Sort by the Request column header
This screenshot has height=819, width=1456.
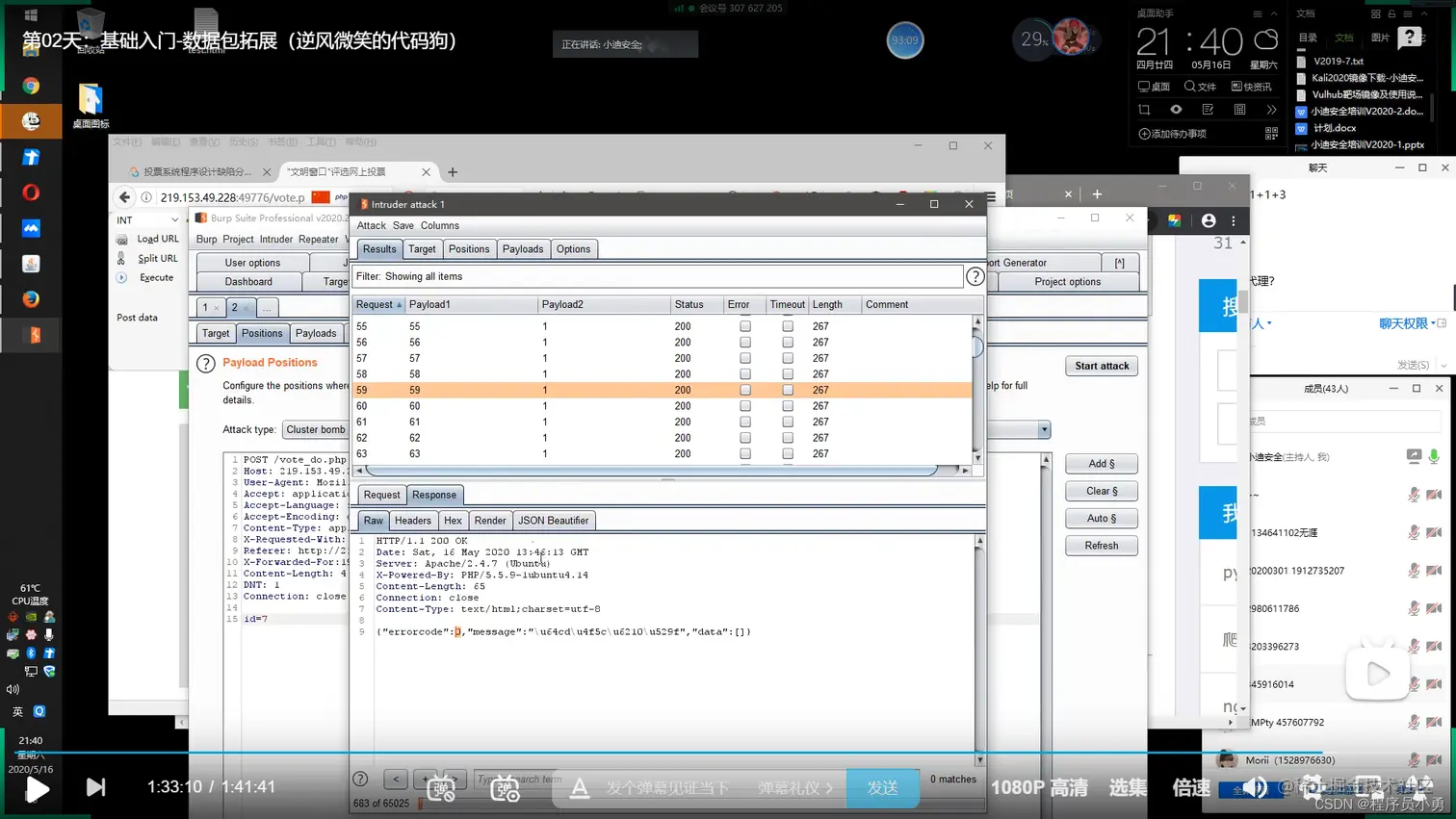pyautogui.click(x=378, y=304)
